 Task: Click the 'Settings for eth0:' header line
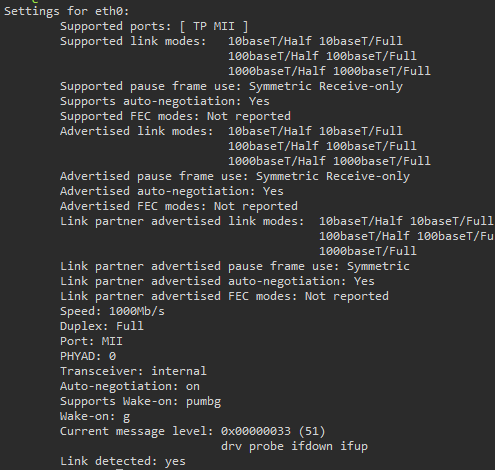pos(67,11)
